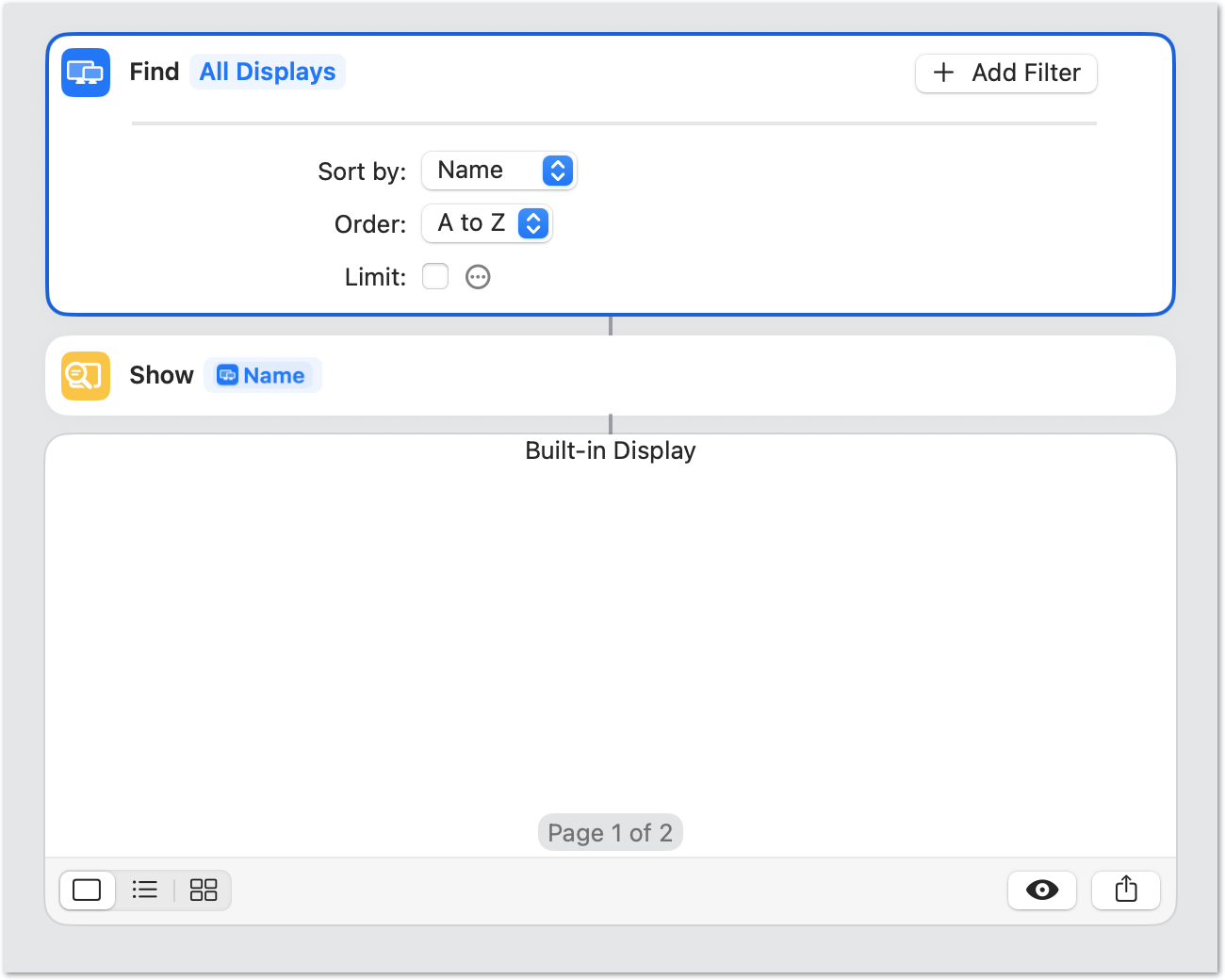
Task: Click the display icon inside Name token
Action: coord(227,376)
